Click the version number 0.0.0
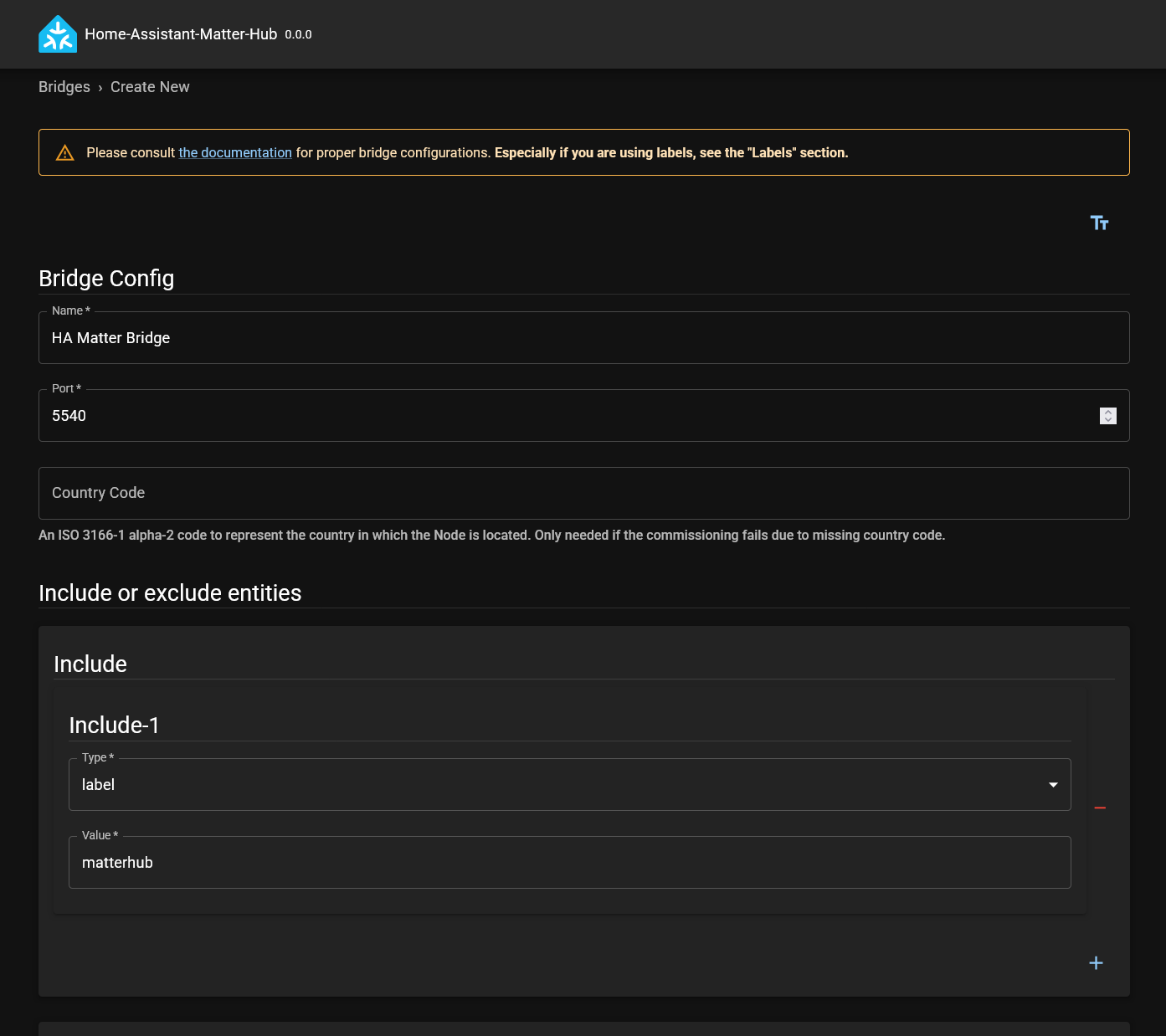The height and width of the screenshot is (1036, 1166). point(298,35)
